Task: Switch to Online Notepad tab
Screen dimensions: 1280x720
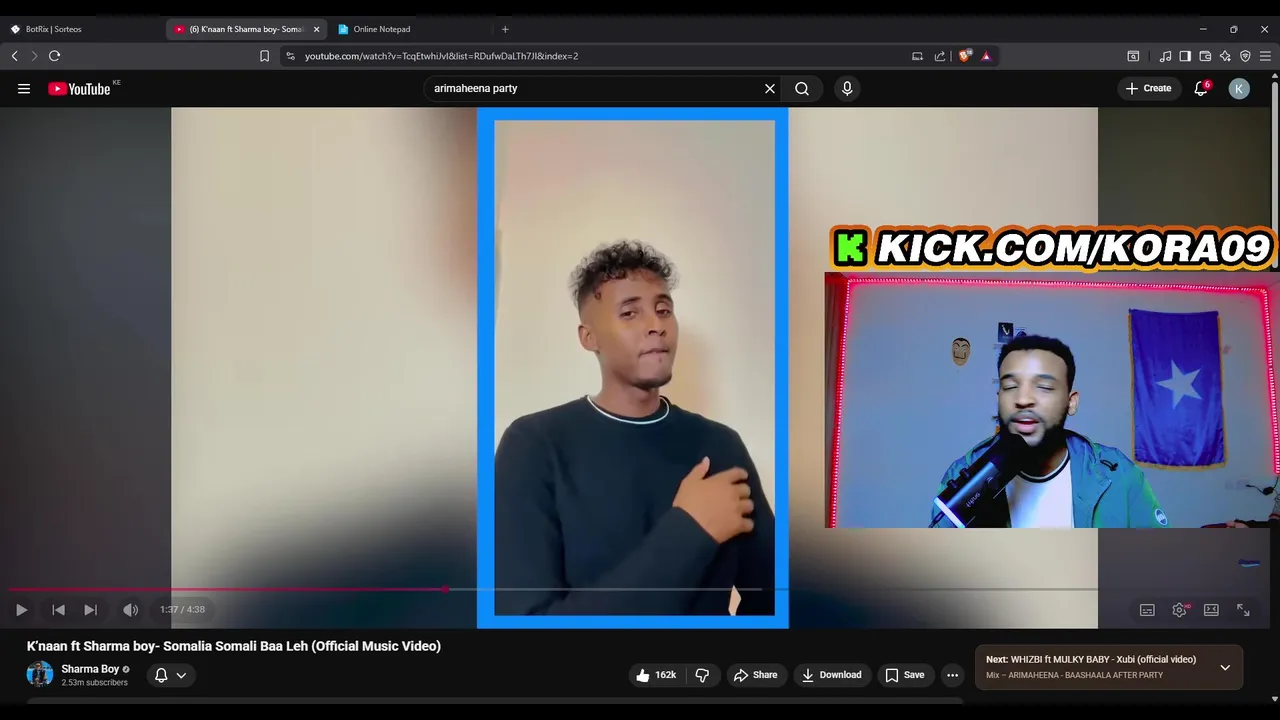Action: tap(382, 29)
